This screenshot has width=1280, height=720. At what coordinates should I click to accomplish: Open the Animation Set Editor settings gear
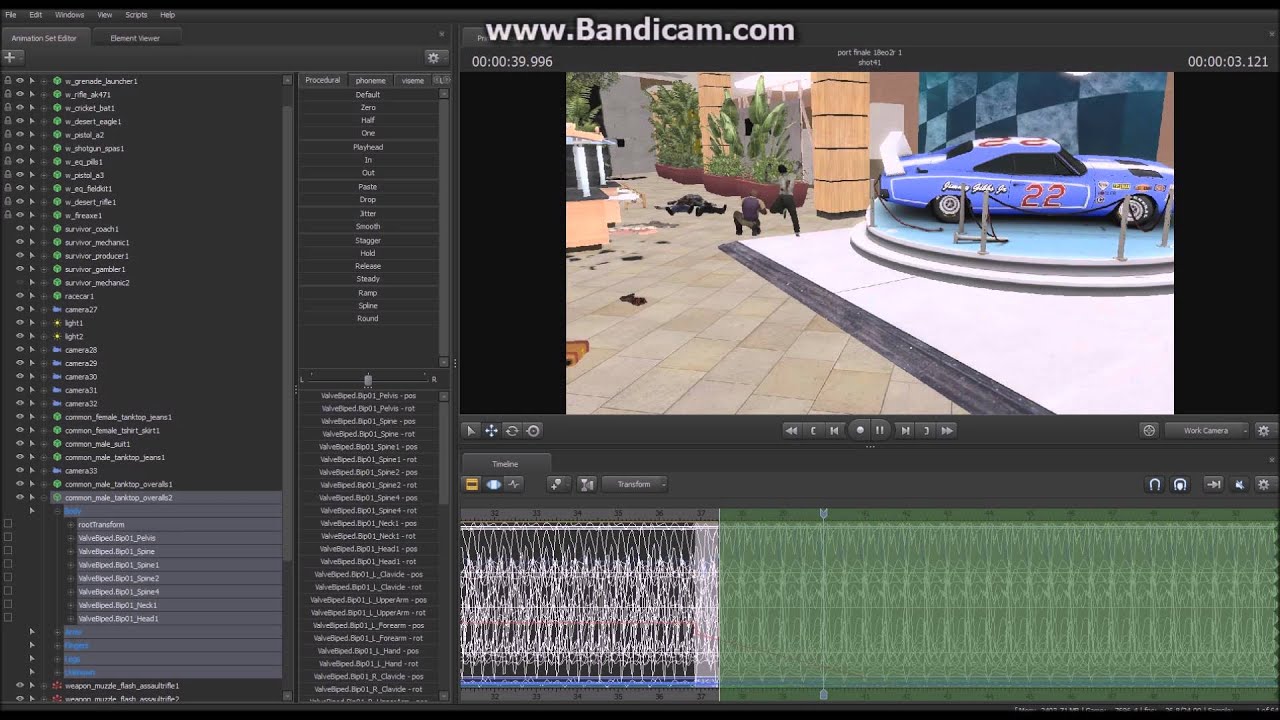coord(433,58)
